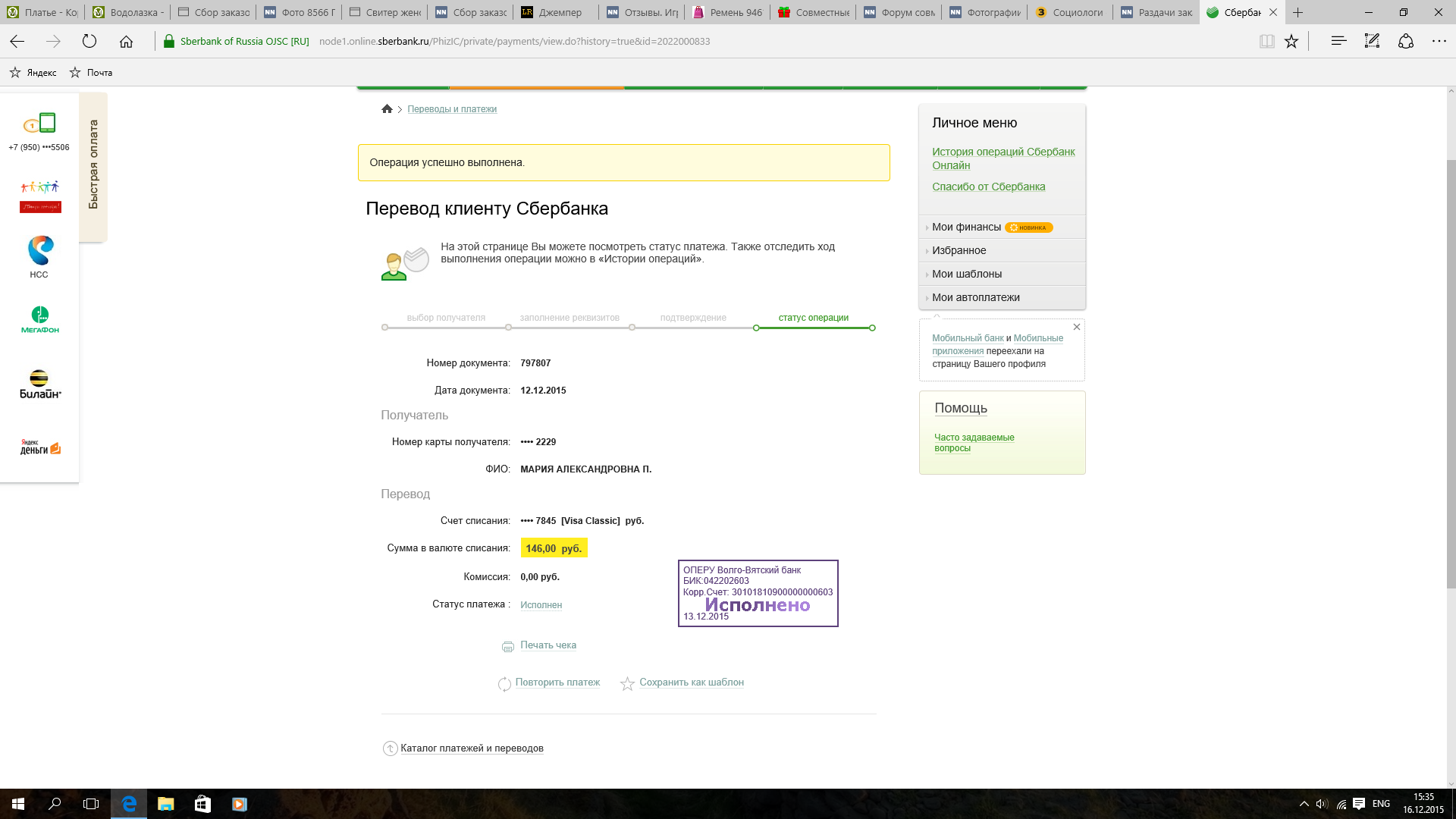Expand Мои автоплатежи section
Image resolution: width=1456 pixels, height=819 pixels.
tap(975, 297)
